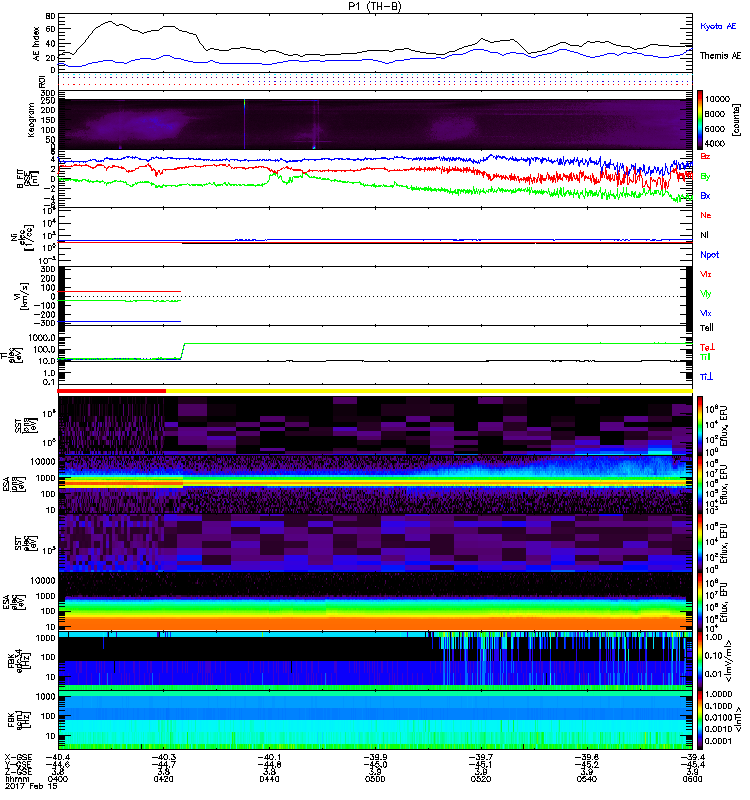The height and width of the screenshot is (800, 750).
Task: Click the 0540 time tick label
Action: click(587, 779)
